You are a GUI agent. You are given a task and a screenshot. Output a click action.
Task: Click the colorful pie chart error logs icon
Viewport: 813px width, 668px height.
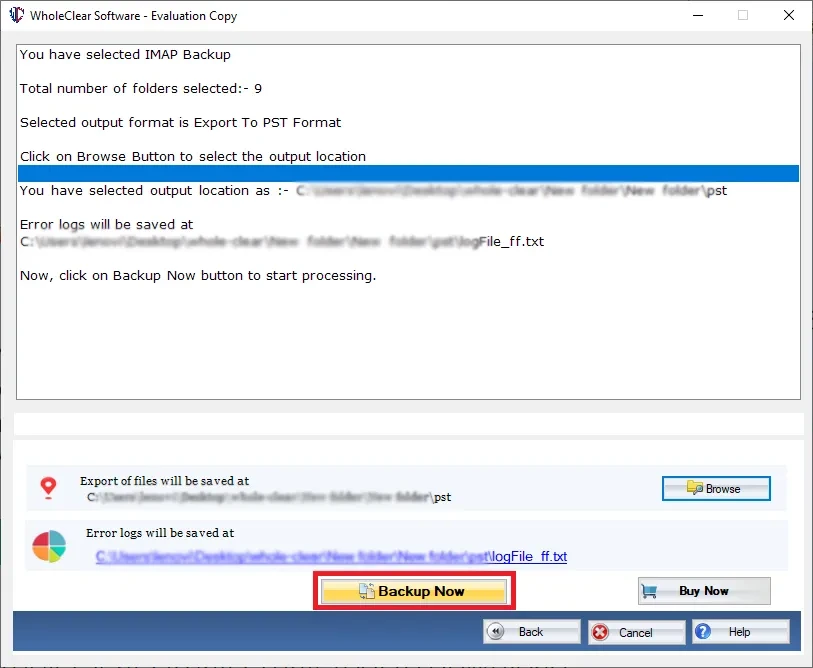[x=47, y=548]
